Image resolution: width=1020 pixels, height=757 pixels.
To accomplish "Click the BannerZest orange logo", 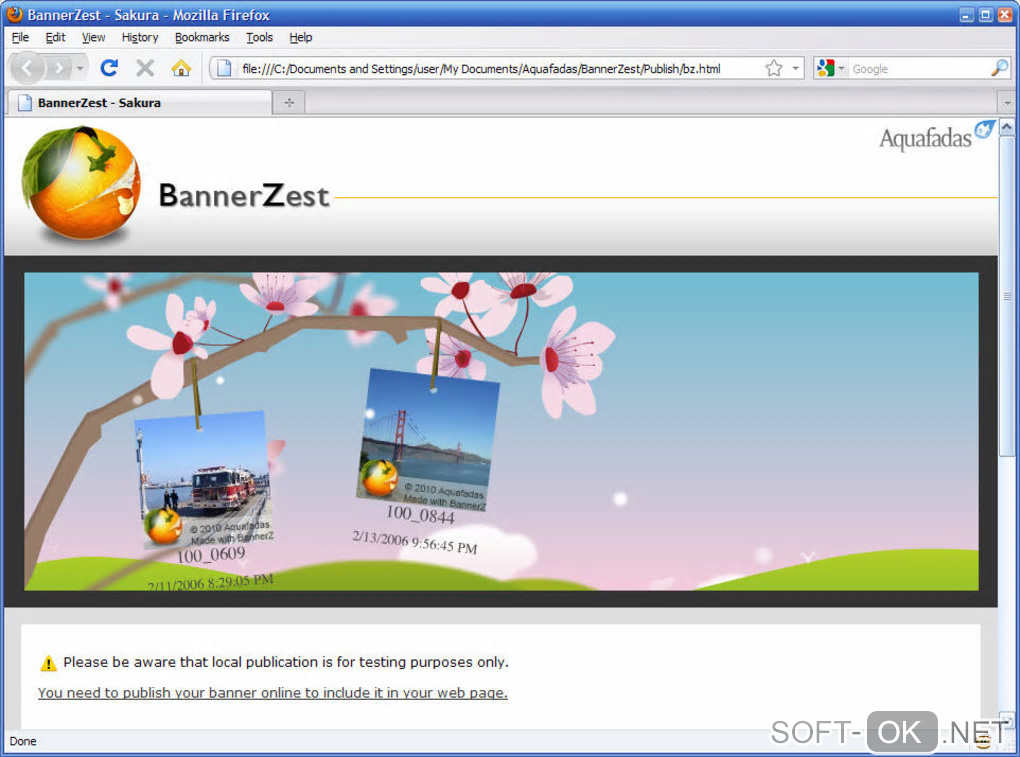I will click(x=81, y=185).
